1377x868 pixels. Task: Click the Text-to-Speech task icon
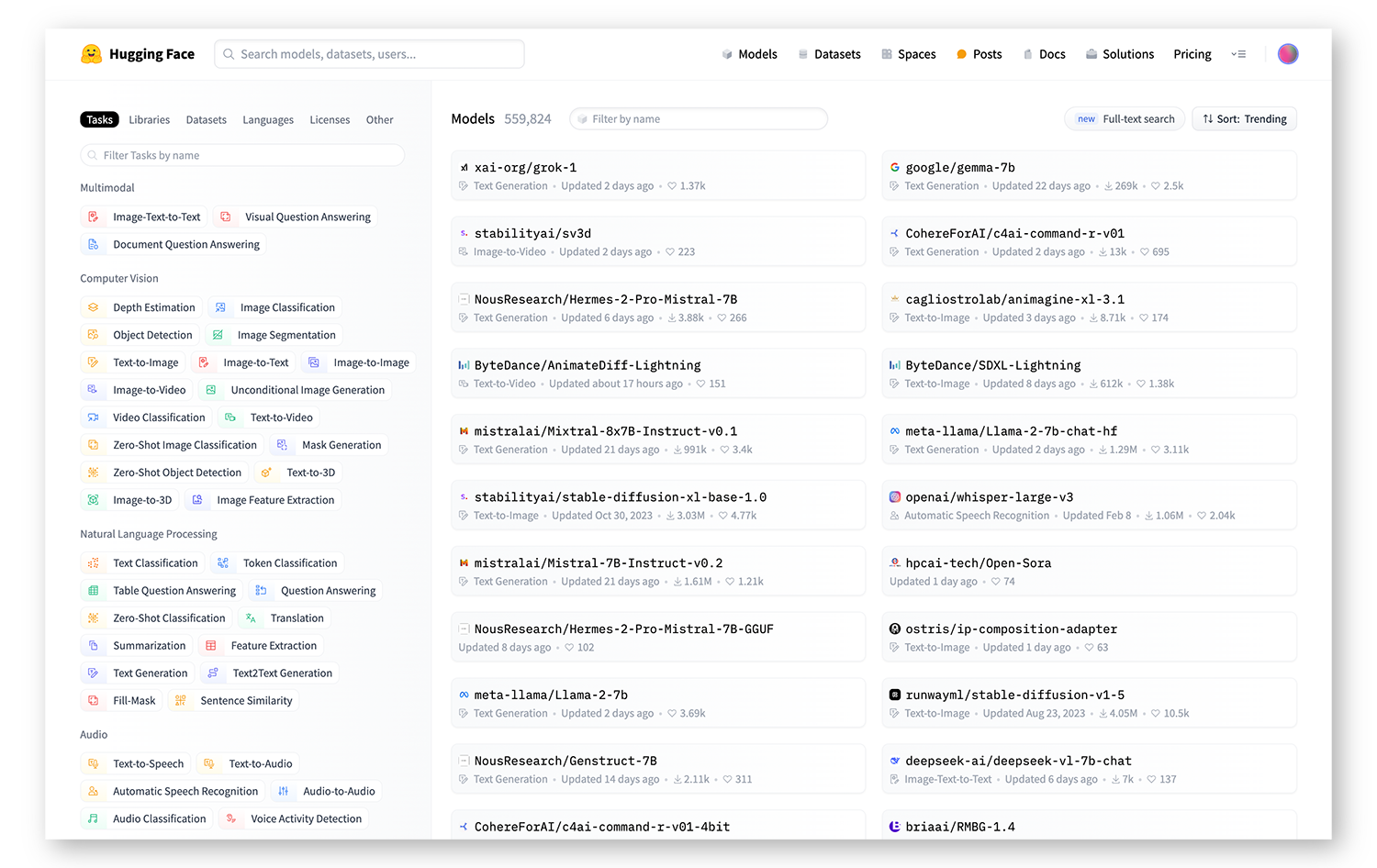pos(93,763)
